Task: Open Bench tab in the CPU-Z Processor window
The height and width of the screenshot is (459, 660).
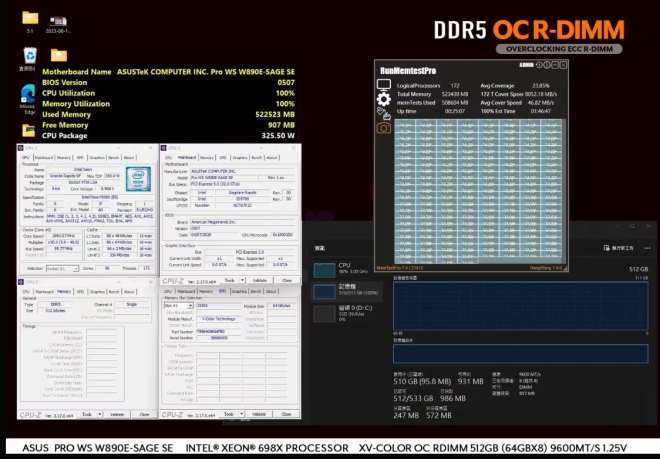Action: coord(114,157)
